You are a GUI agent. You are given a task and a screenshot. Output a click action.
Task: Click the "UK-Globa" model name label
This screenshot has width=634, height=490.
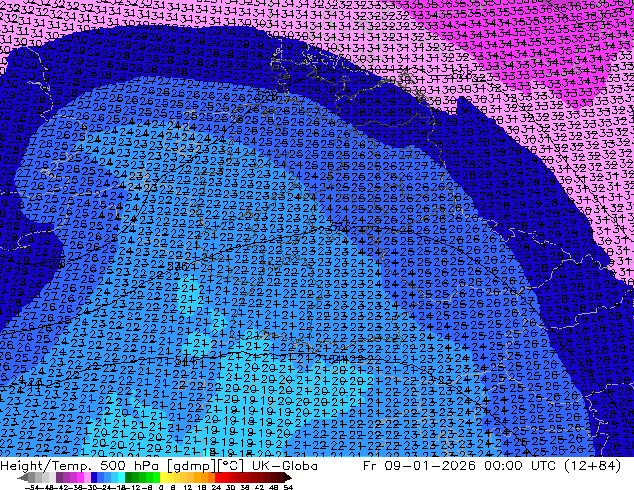coord(285,466)
